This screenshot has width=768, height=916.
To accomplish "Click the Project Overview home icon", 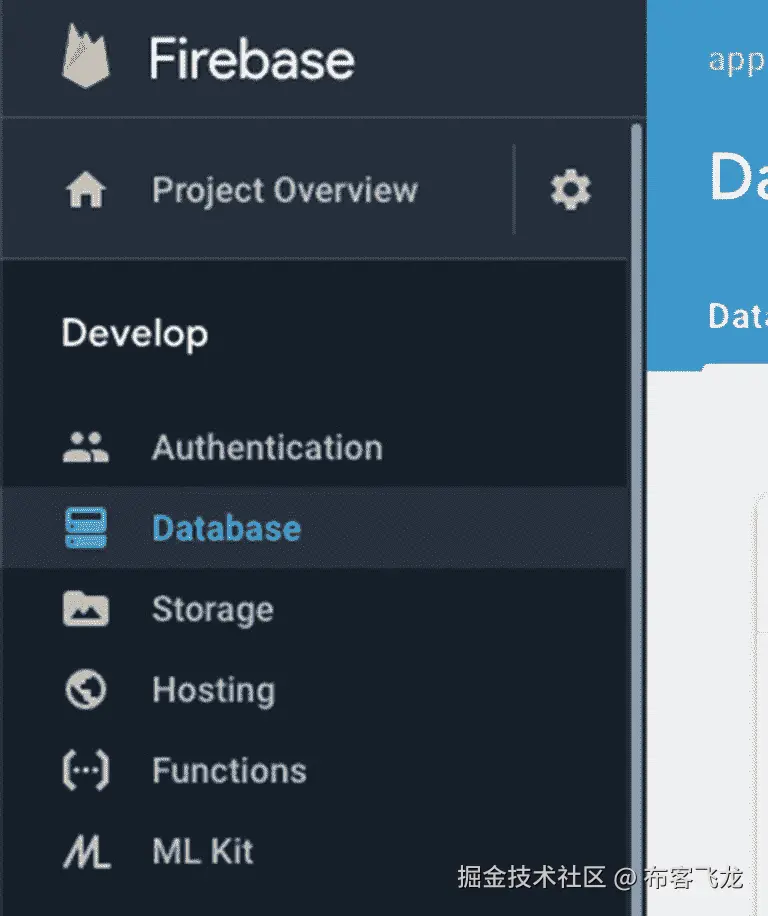I will coord(86,190).
